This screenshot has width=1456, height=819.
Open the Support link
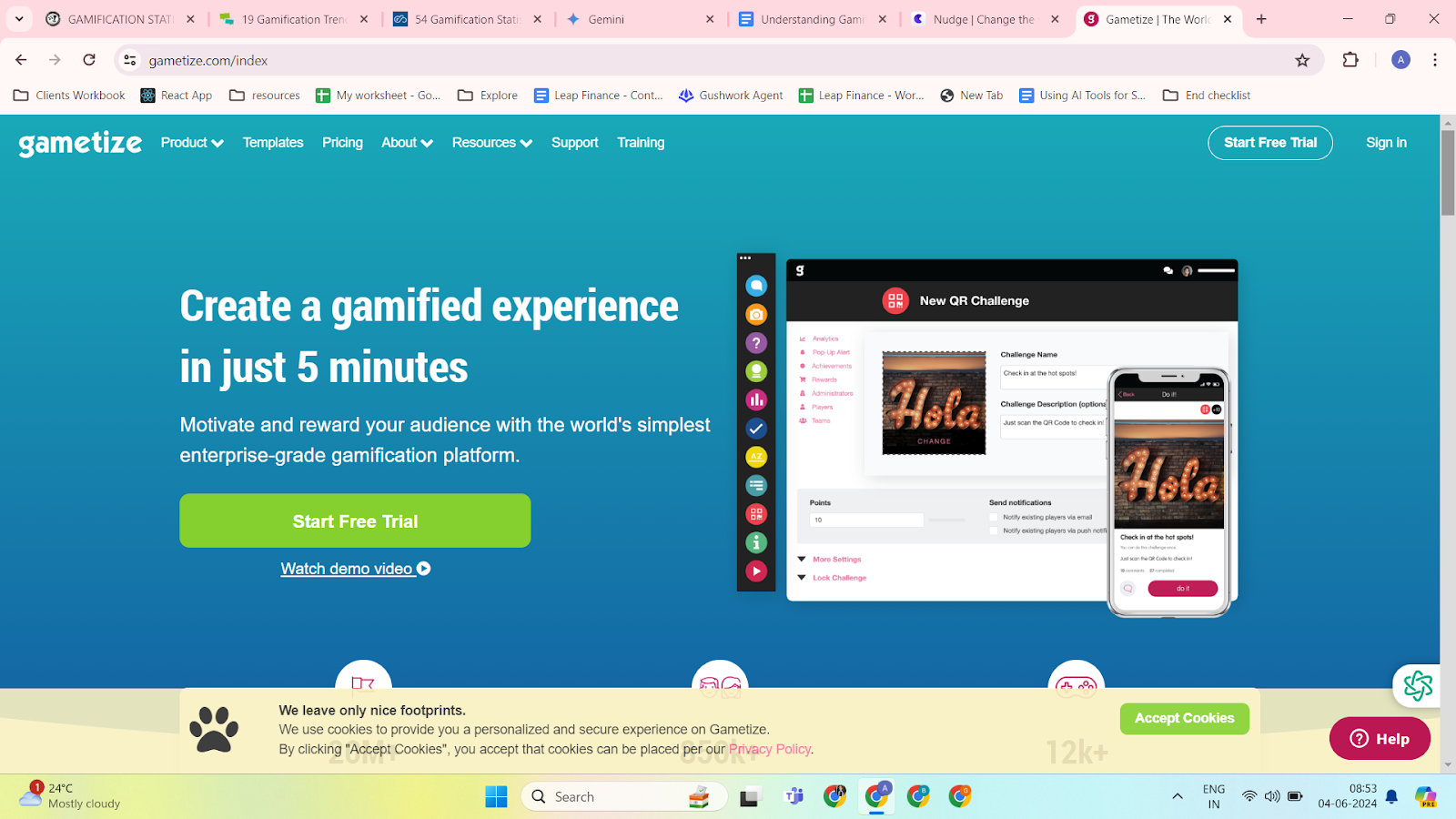pyautogui.click(x=575, y=143)
